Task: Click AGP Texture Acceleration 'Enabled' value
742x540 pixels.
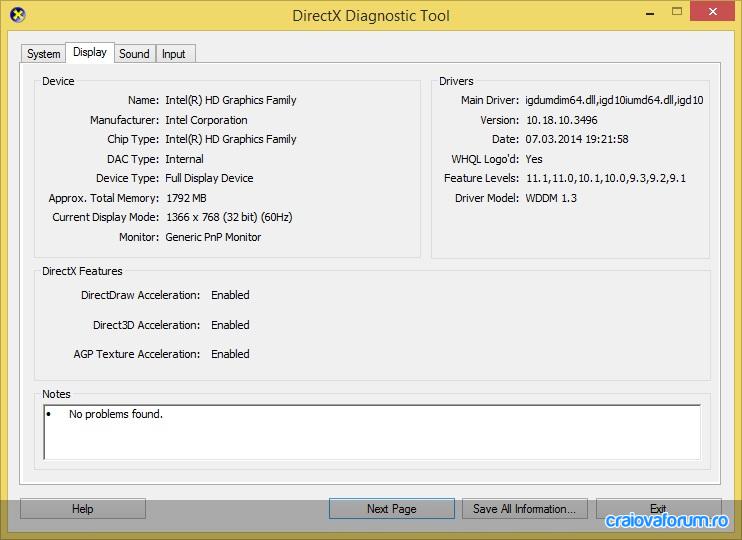Action: 230,354
